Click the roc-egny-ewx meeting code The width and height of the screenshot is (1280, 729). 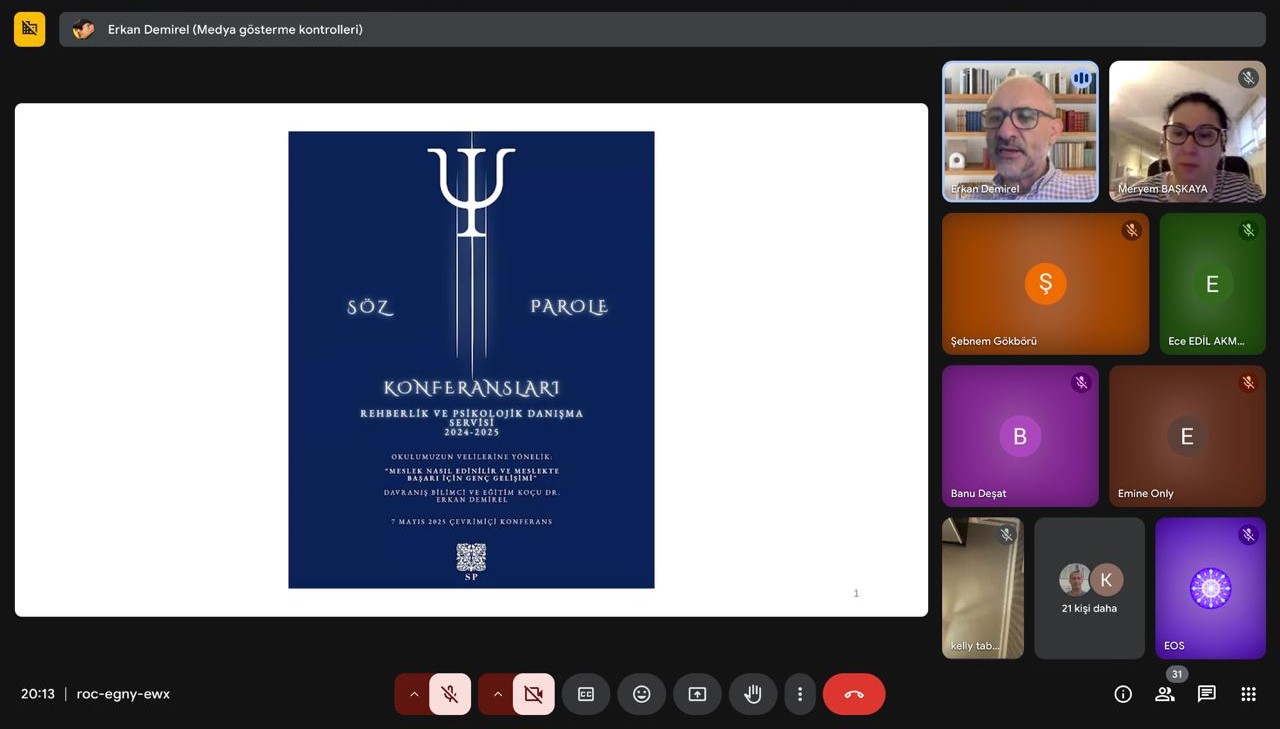(x=123, y=694)
